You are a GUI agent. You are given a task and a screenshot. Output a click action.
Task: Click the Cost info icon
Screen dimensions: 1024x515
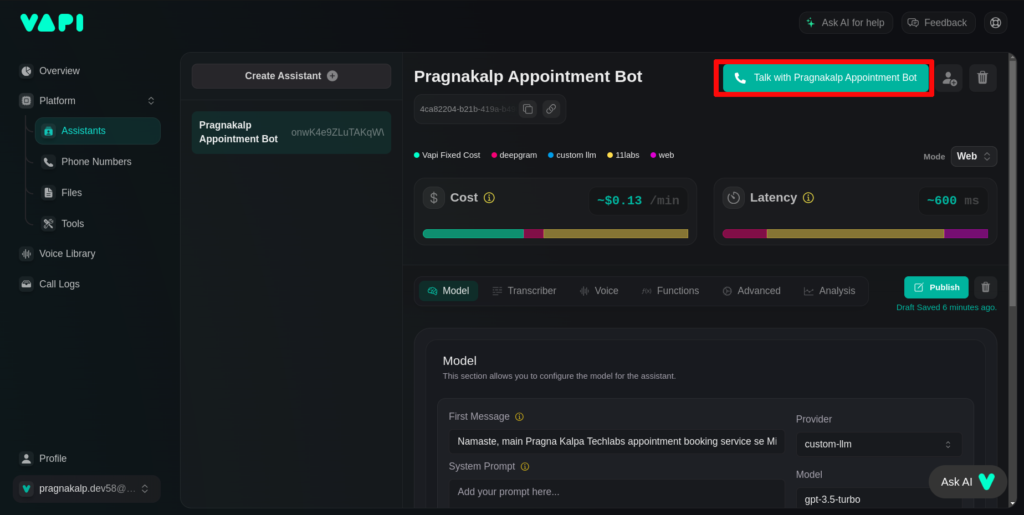pyautogui.click(x=489, y=198)
